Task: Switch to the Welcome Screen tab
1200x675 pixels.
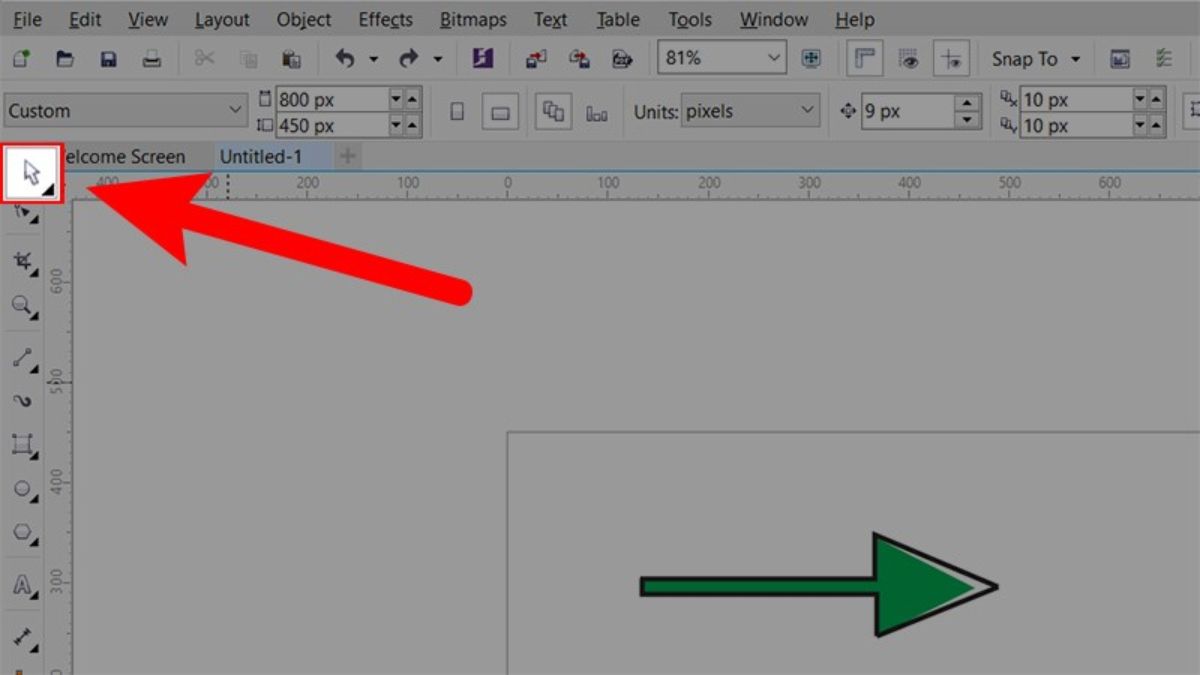Action: point(125,157)
